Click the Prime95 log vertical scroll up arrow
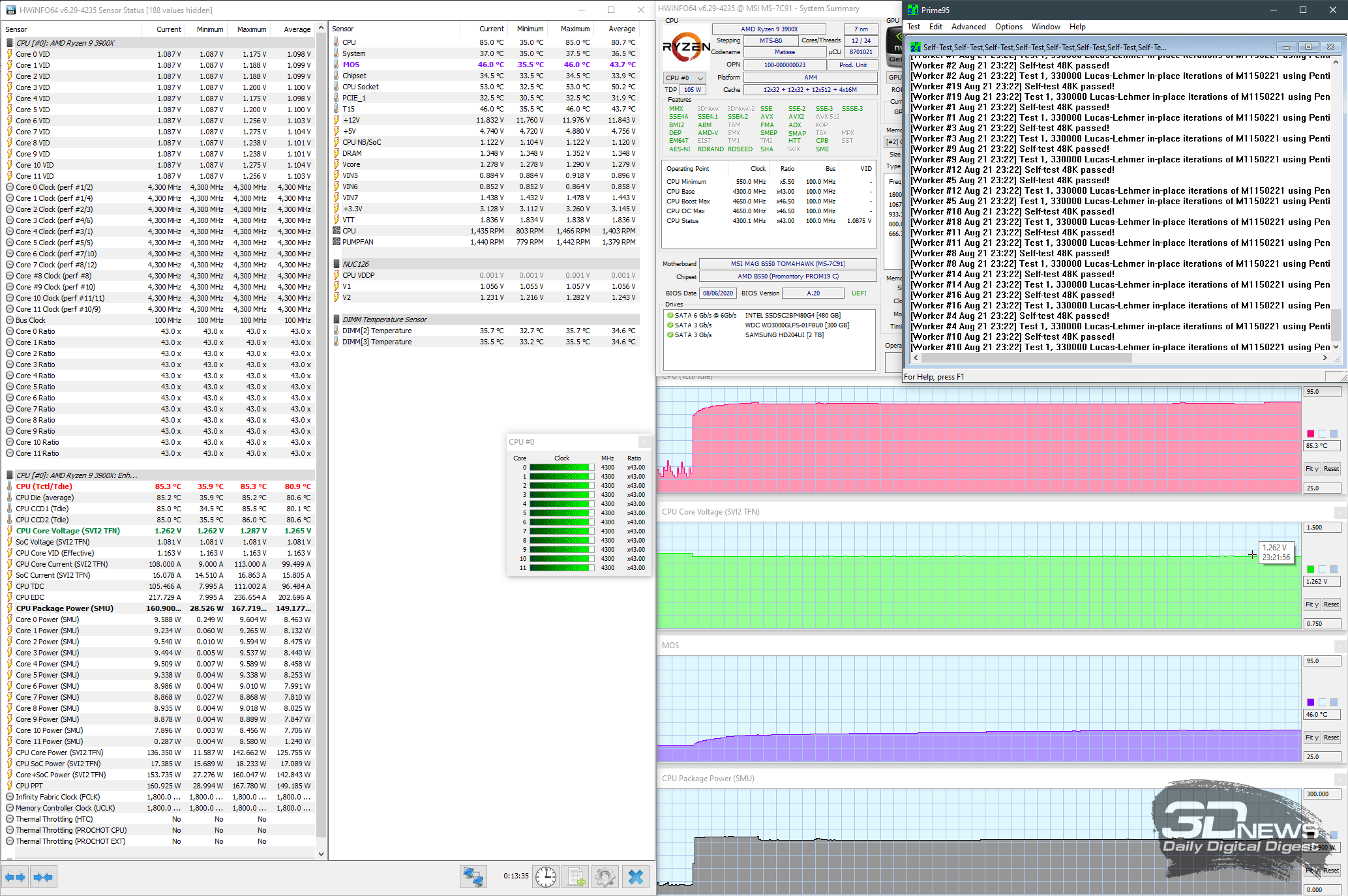1348x896 pixels. coord(1336,62)
